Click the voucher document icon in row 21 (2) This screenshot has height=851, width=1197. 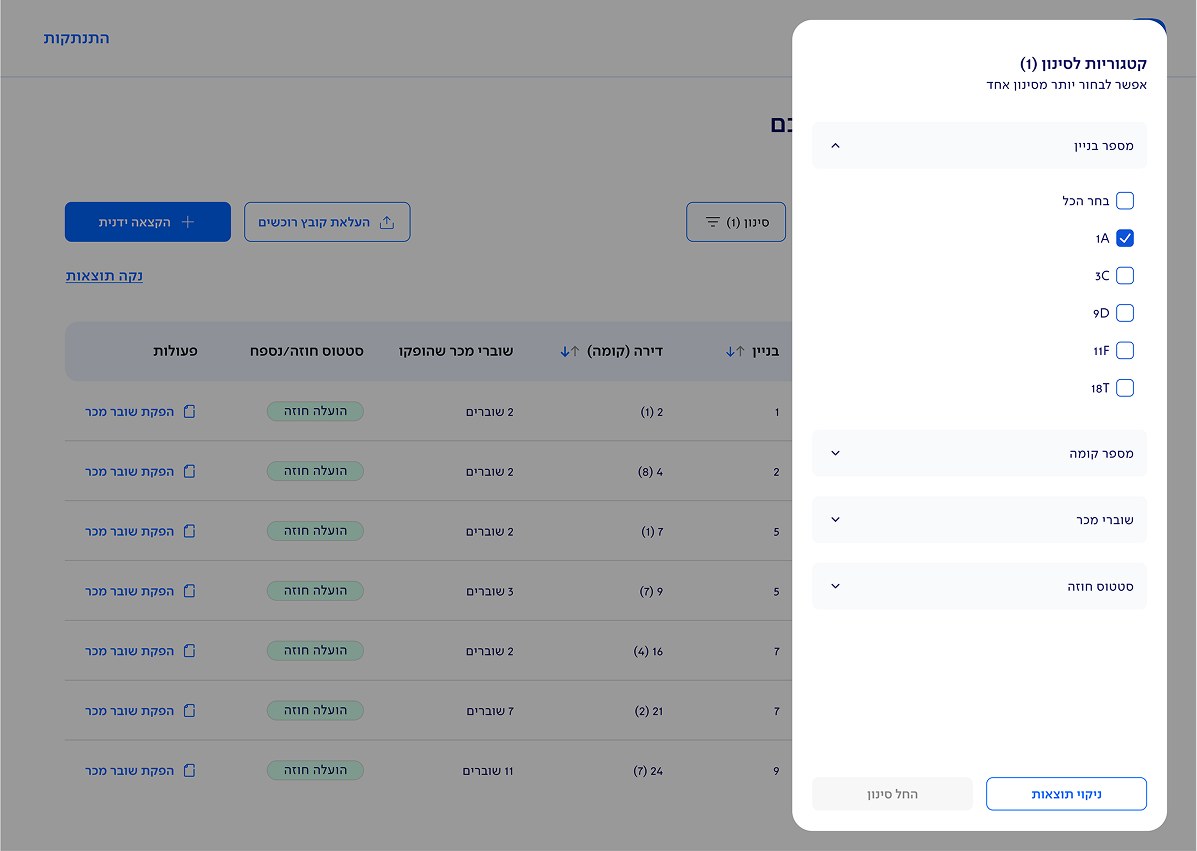[x=190, y=711]
